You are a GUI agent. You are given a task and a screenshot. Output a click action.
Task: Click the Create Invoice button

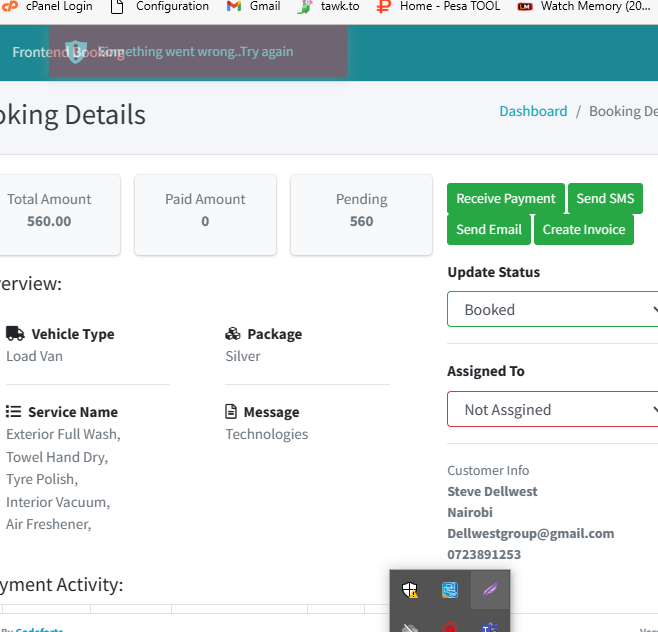coord(584,230)
